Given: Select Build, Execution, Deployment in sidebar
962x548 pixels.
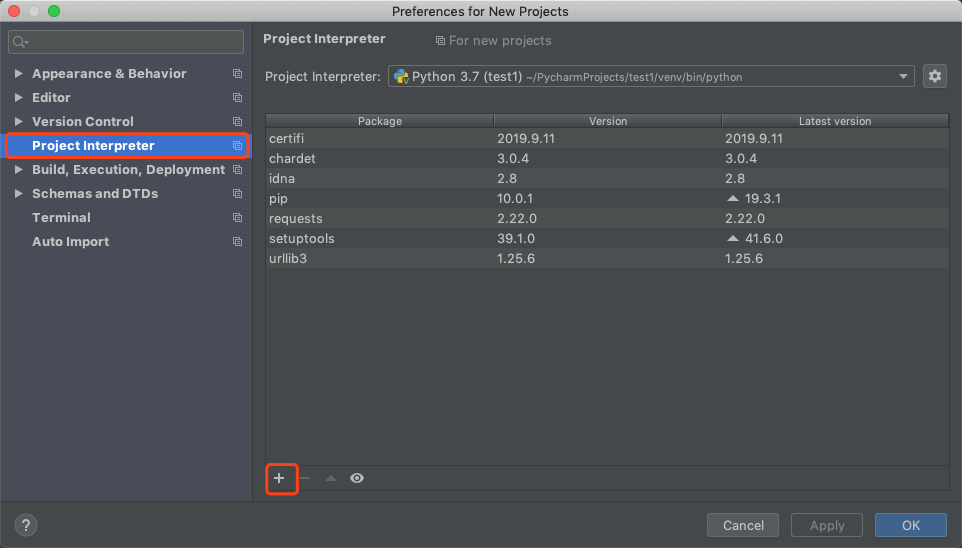Looking at the screenshot, I should point(128,169).
